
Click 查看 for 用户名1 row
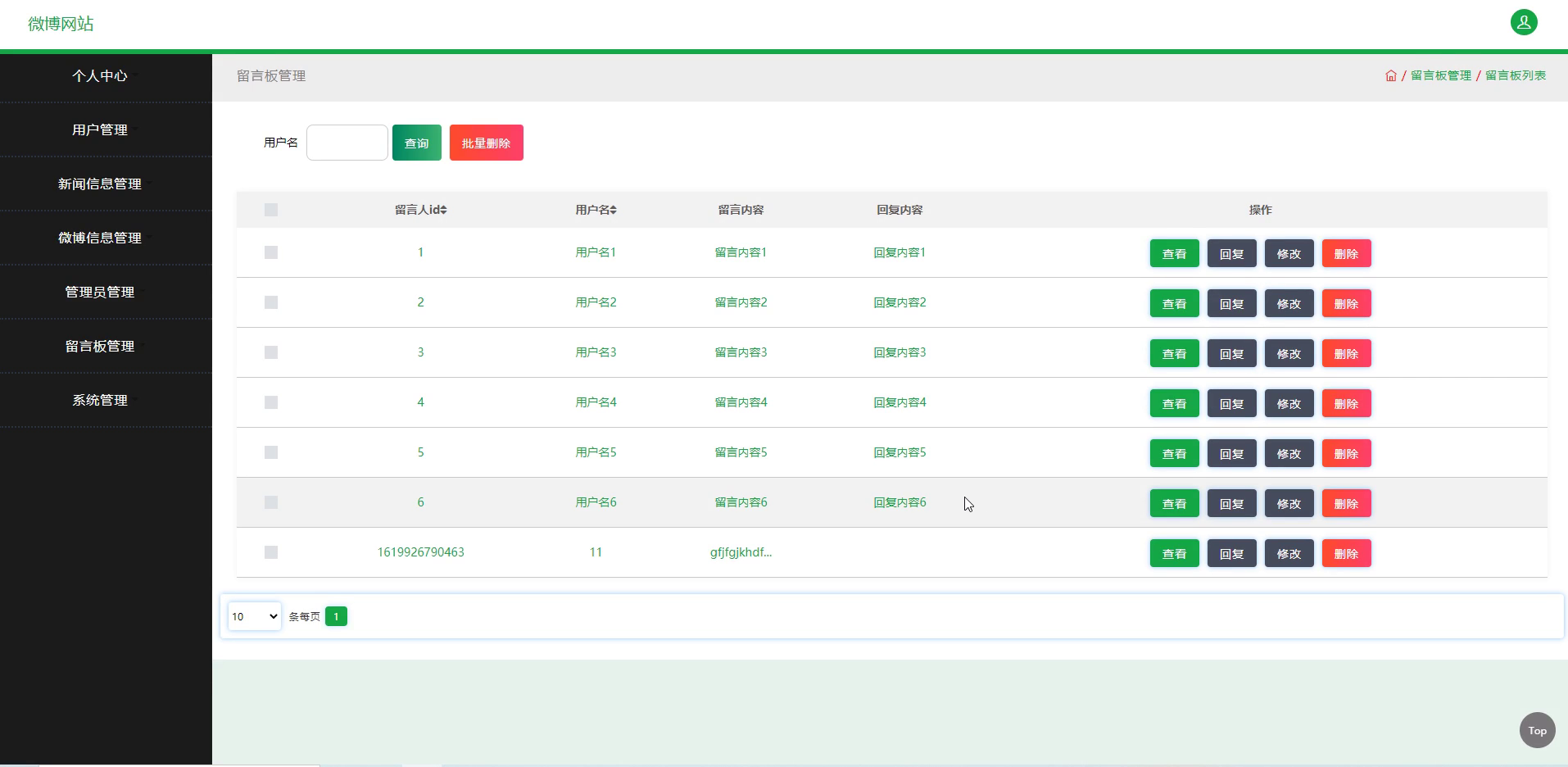click(x=1175, y=253)
